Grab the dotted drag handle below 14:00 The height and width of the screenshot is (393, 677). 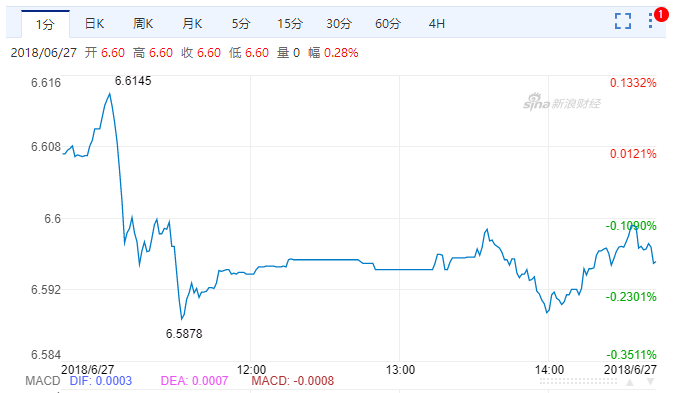pos(578,381)
